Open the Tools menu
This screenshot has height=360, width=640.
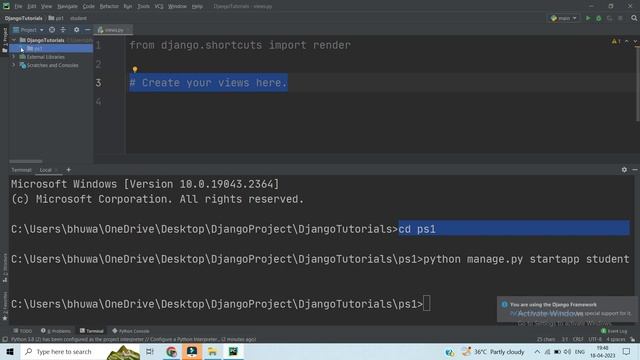[143, 7]
